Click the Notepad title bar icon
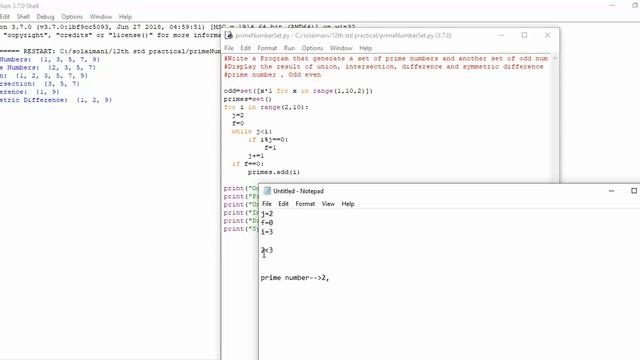The width and height of the screenshot is (640, 360). (267, 191)
